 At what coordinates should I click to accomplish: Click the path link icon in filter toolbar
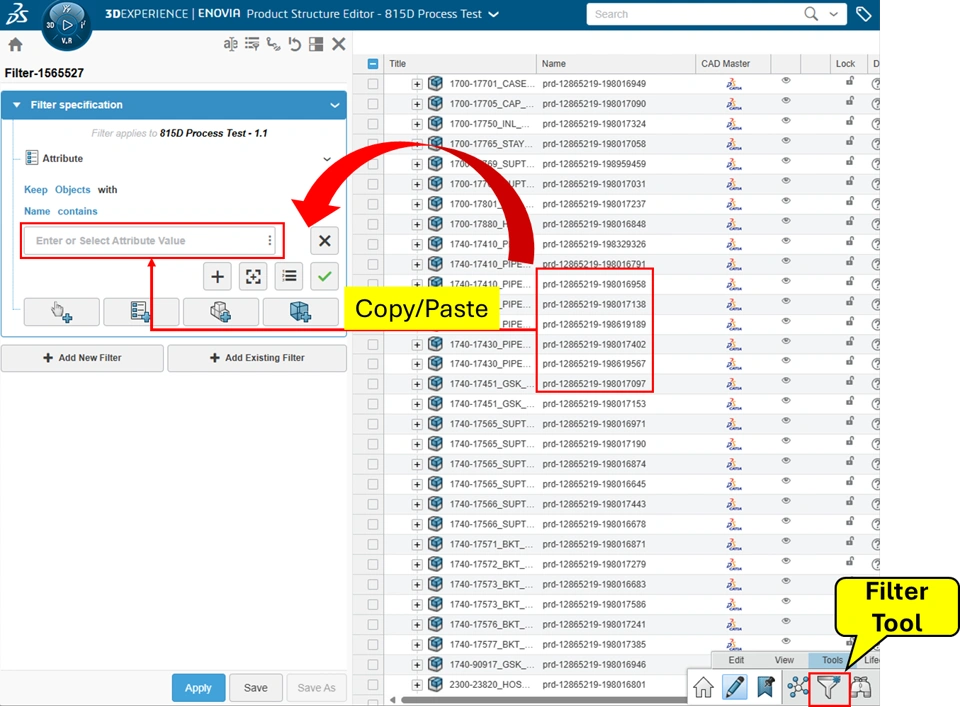point(273,44)
